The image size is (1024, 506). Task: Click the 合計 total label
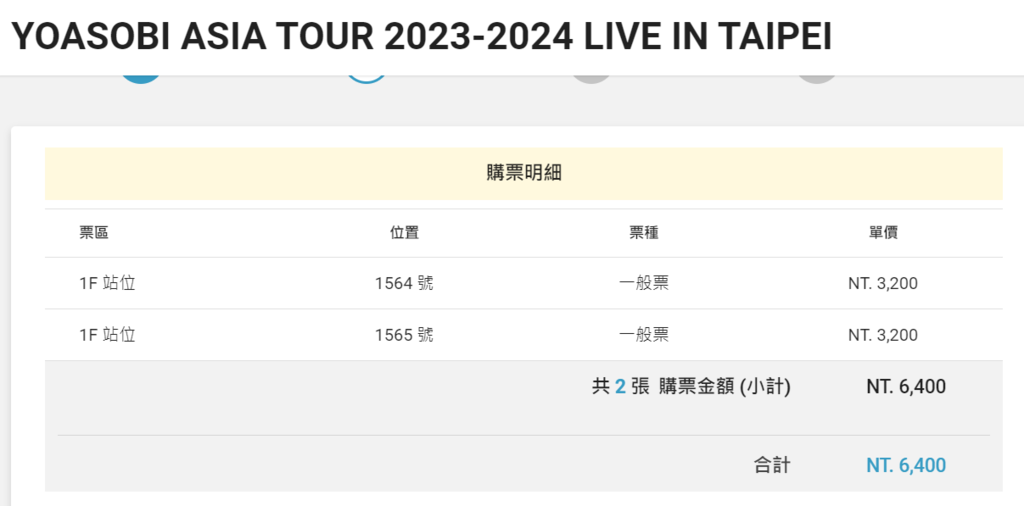(x=772, y=466)
